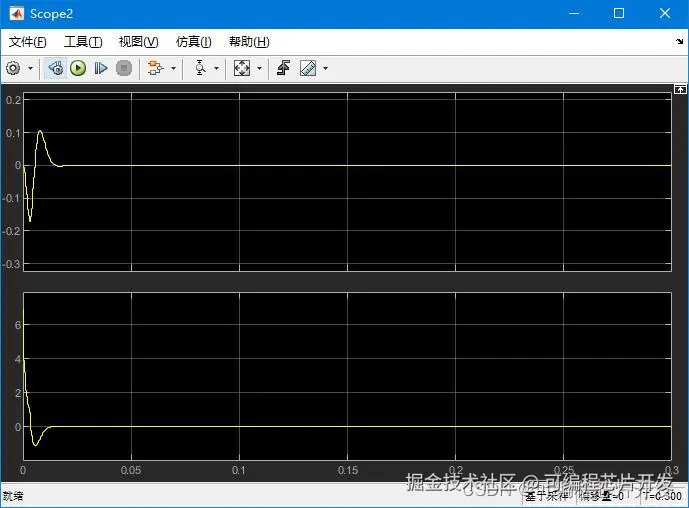Click the T=0.300 status entry
This screenshot has height=508, width=689.
coord(664,496)
